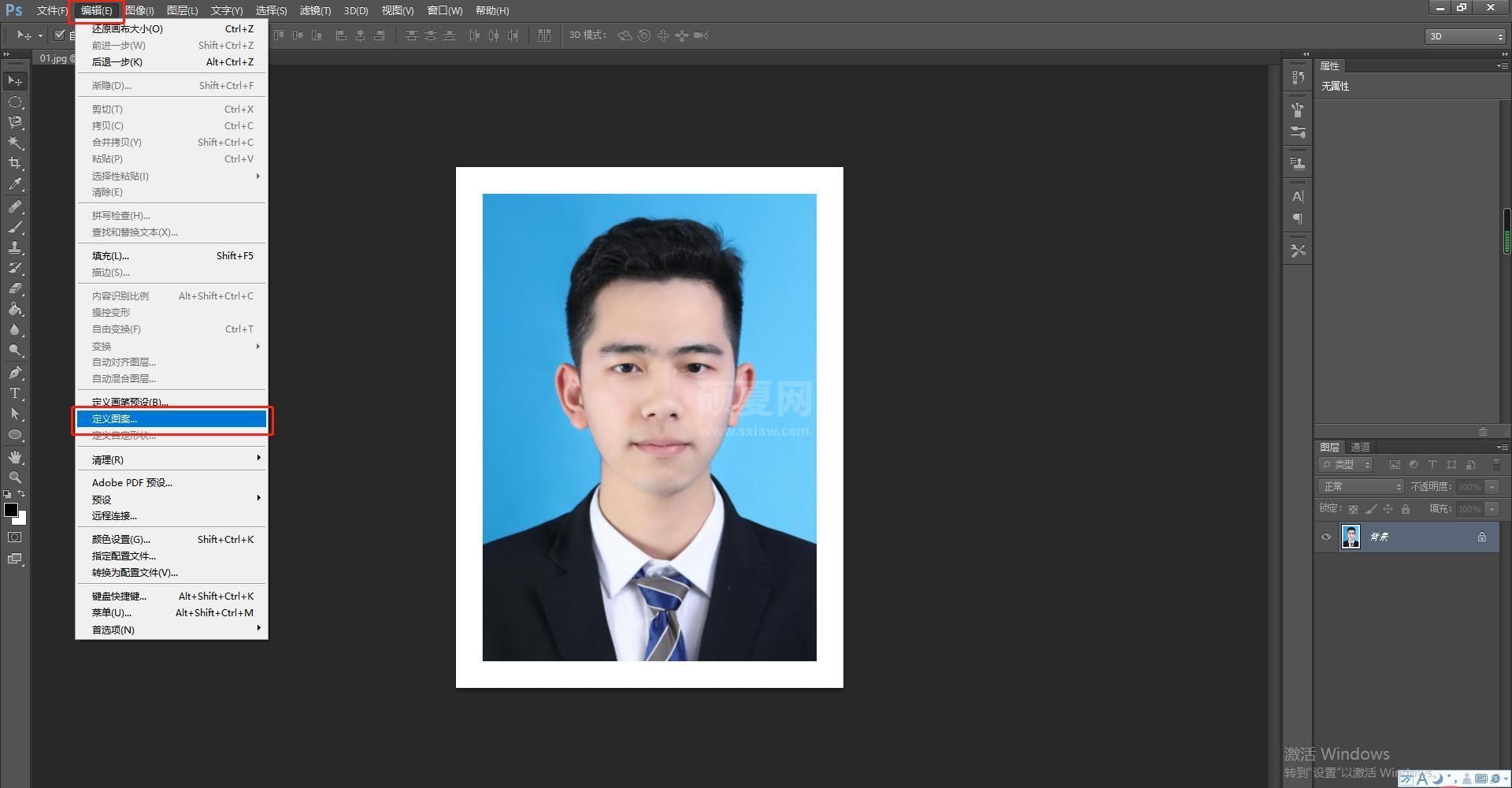This screenshot has width=1512, height=788.
Task: Open the blend mode 正常 dropdown
Action: (x=1362, y=487)
